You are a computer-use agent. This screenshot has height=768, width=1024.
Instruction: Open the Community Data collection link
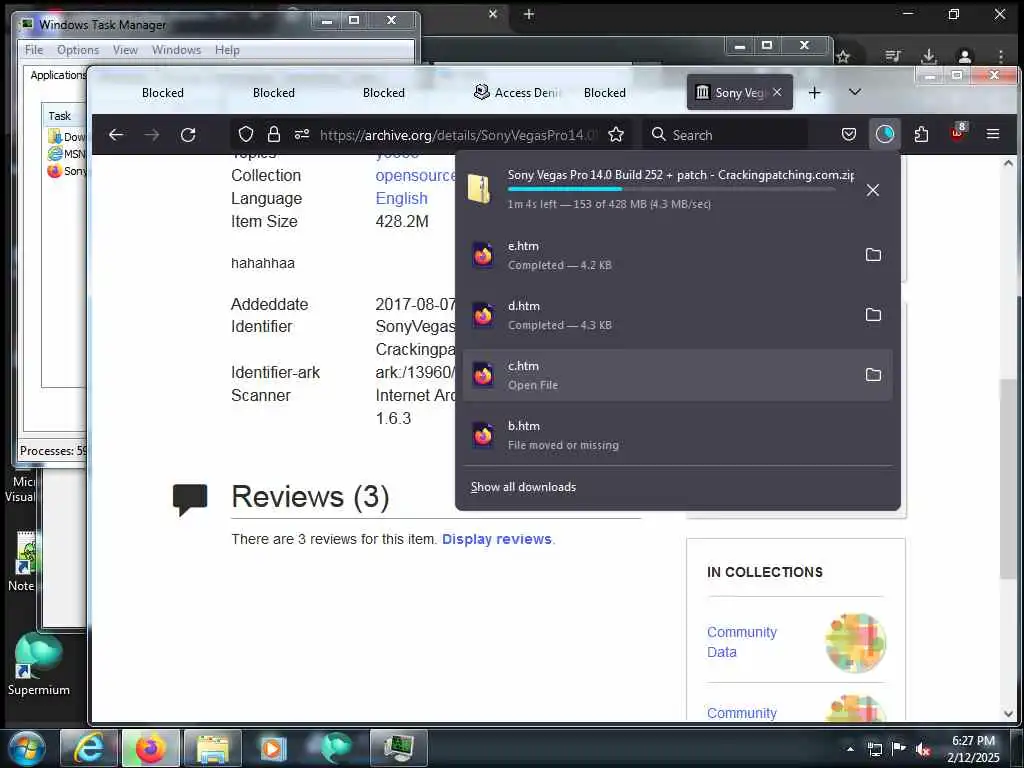pos(742,642)
